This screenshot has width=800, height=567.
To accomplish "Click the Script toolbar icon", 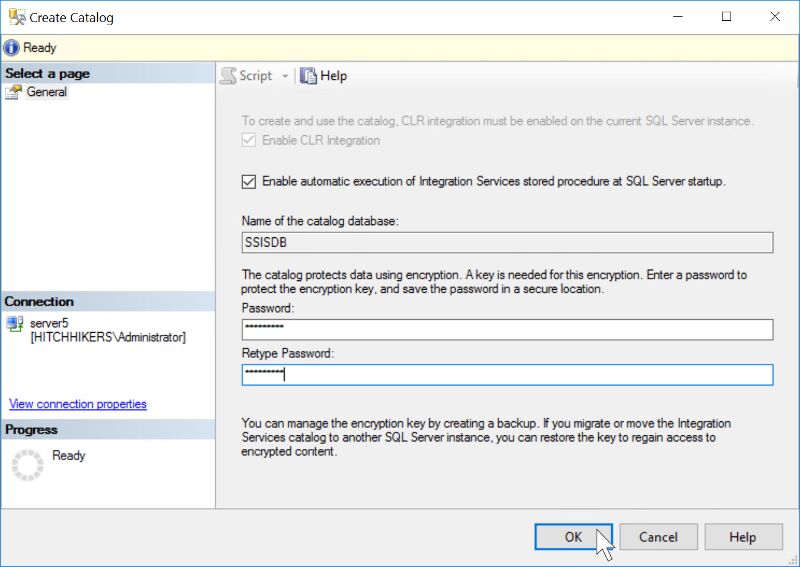I will click(228, 76).
